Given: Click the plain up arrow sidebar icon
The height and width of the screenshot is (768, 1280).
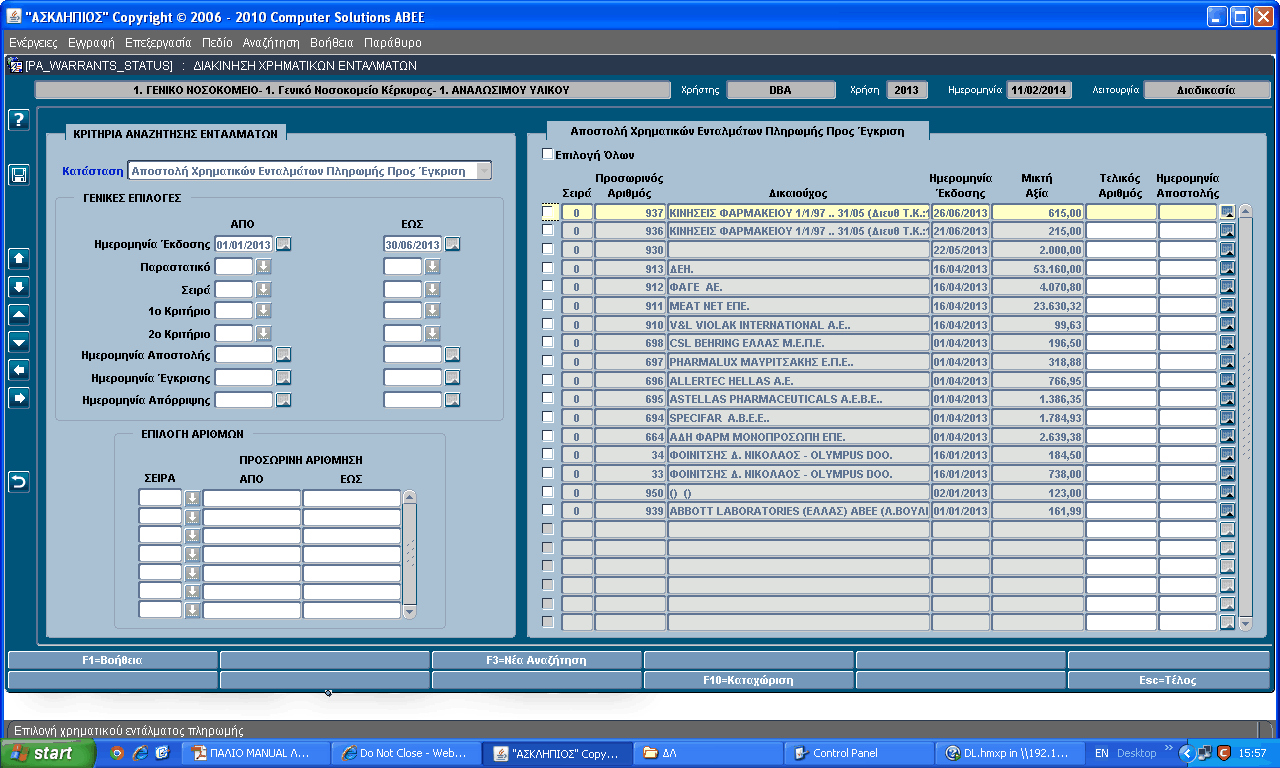Looking at the screenshot, I should [19, 315].
